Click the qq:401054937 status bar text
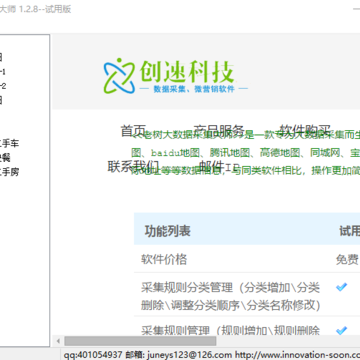Image resolution: width=360 pixels, height=360 pixels. click(x=93, y=355)
